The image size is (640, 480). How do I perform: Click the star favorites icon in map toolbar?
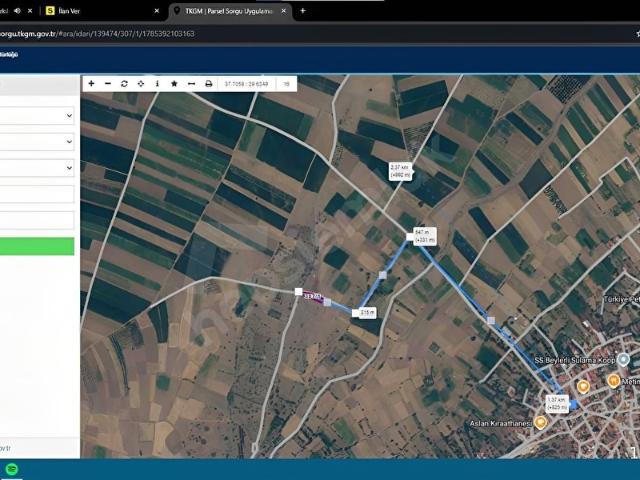pyautogui.click(x=174, y=84)
